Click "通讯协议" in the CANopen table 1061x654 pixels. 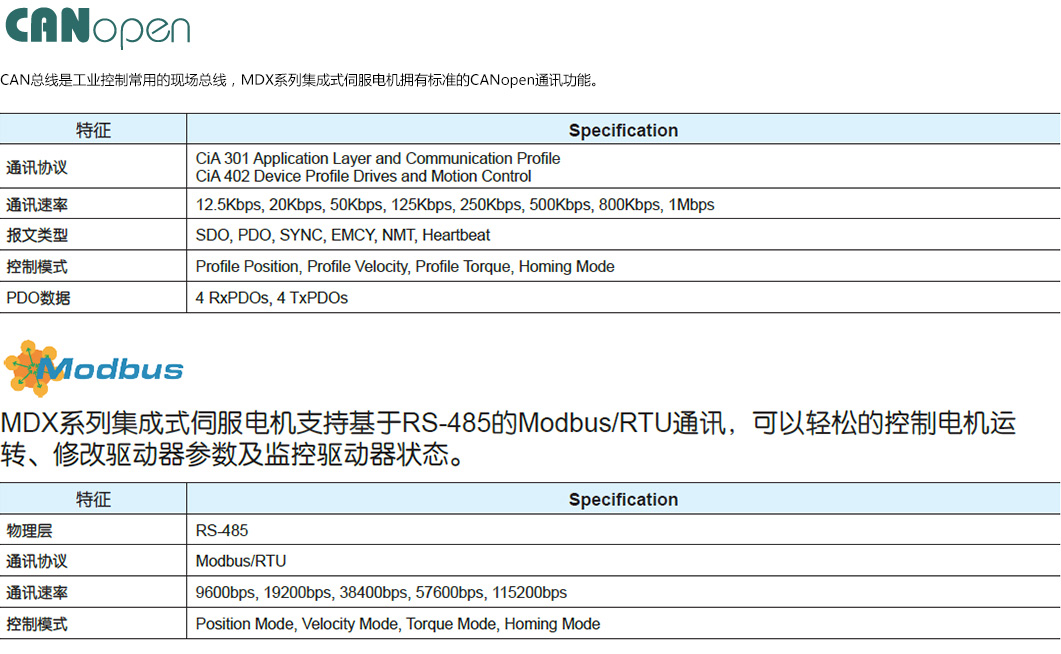pos(37,167)
